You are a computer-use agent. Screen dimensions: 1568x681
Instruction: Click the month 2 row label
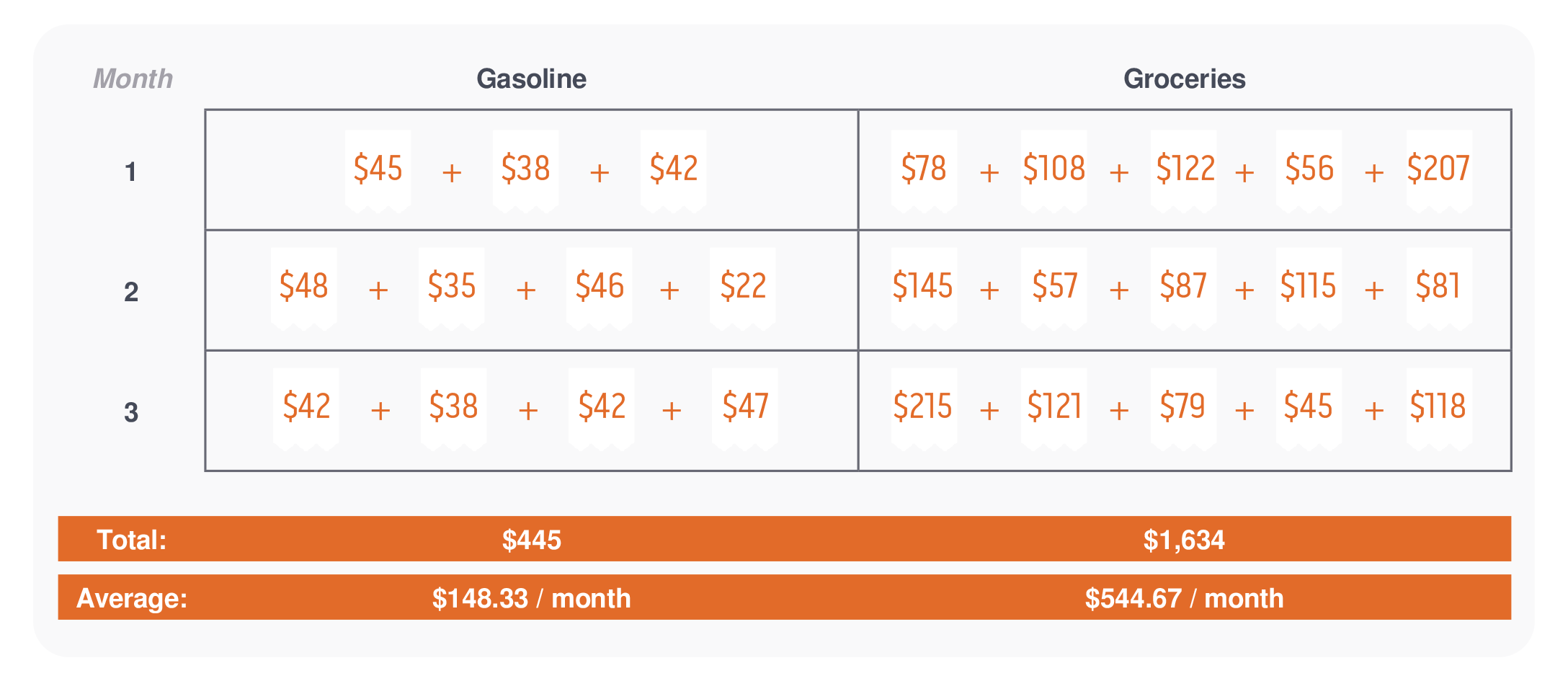click(x=131, y=292)
